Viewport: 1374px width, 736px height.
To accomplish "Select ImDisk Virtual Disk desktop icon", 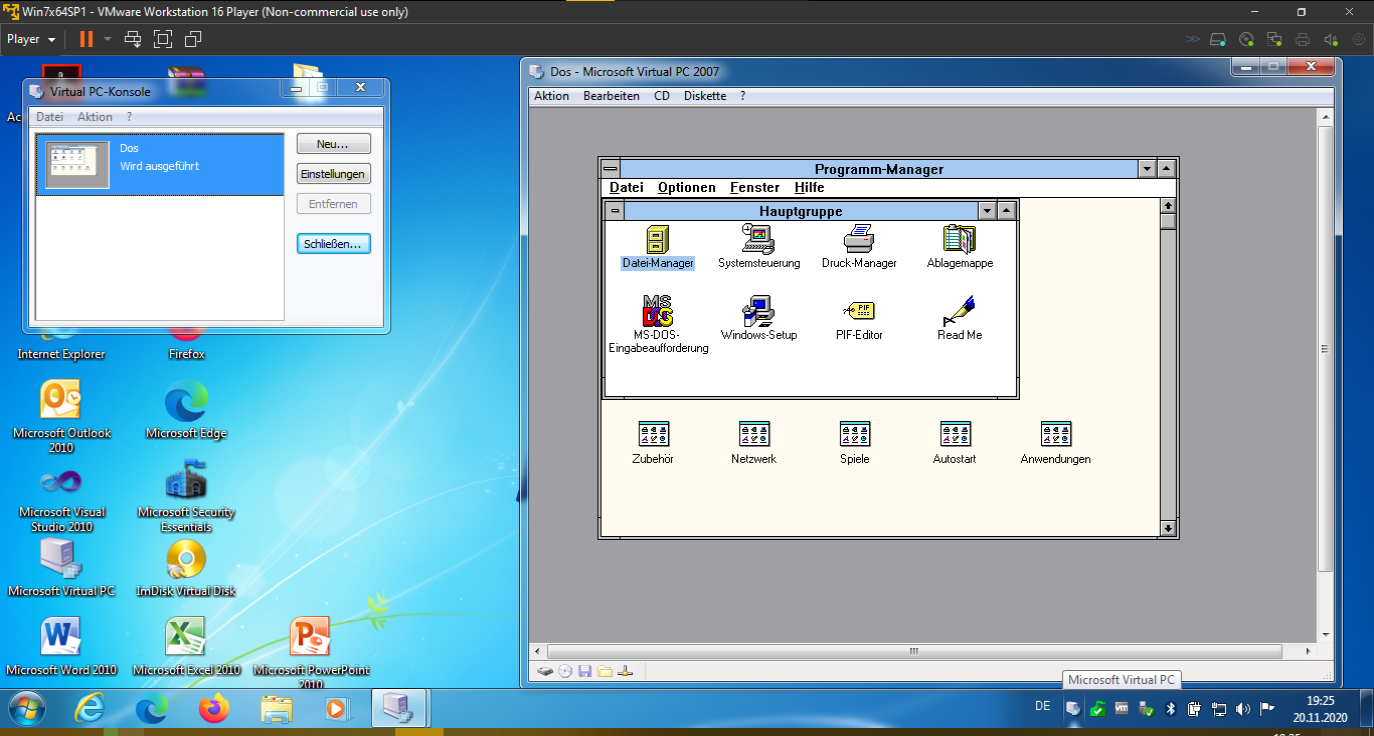I will point(186,568).
